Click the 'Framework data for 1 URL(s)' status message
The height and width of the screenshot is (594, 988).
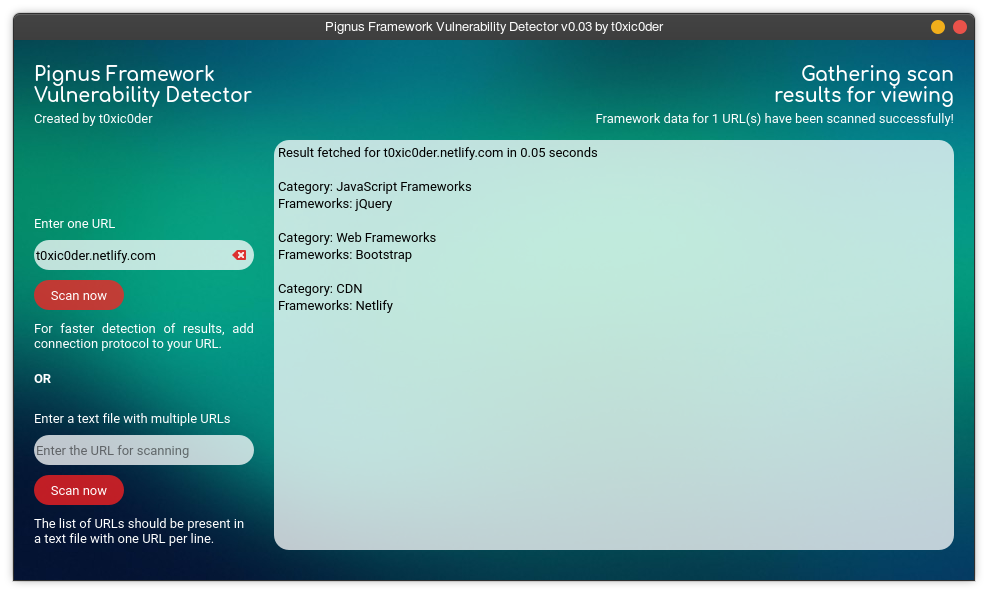point(774,118)
